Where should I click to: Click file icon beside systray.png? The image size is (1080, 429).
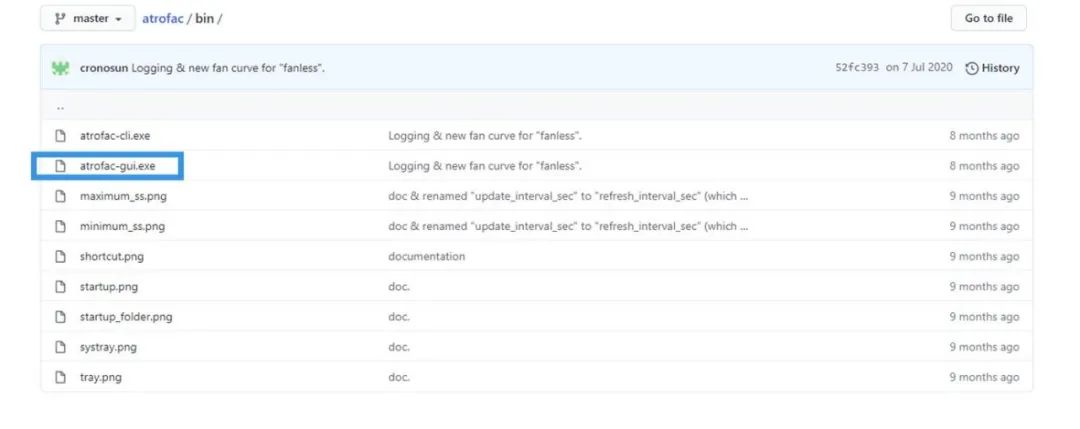coord(60,347)
